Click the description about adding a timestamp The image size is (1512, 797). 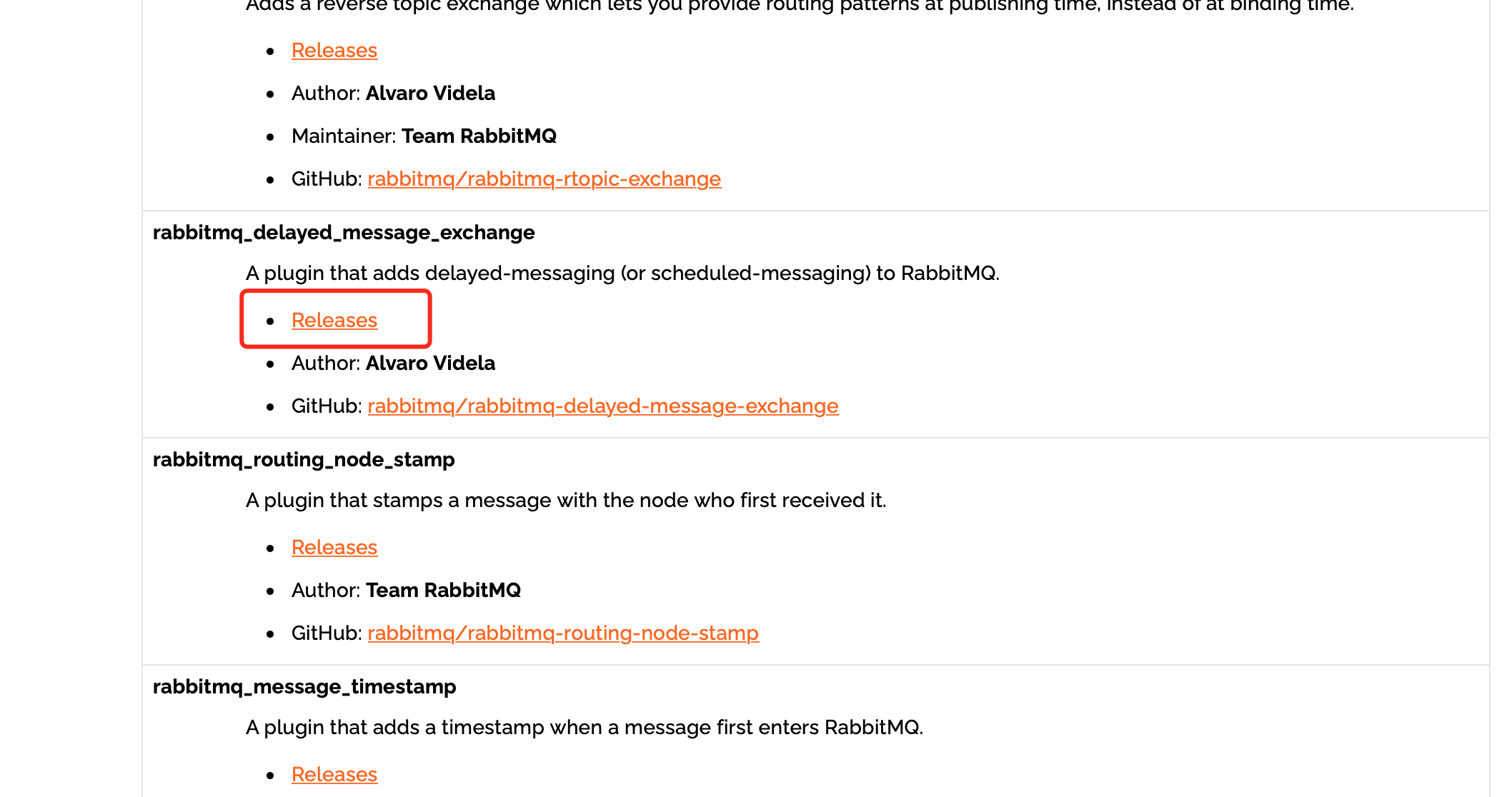click(585, 728)
